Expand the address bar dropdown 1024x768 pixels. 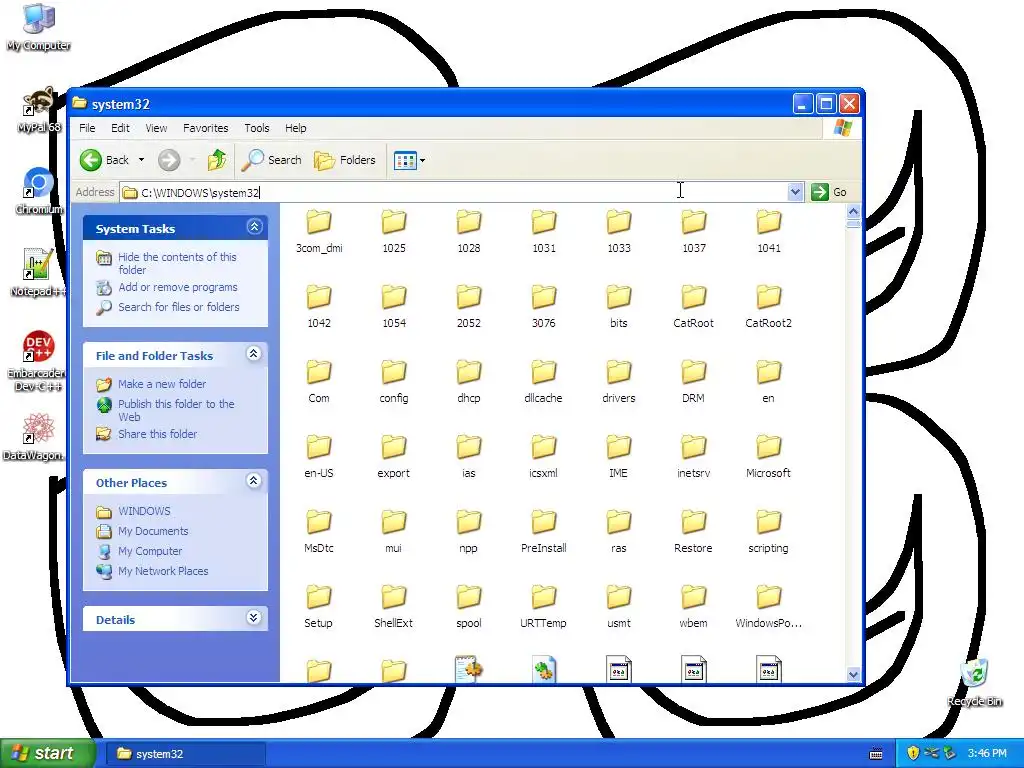pyautogui.click(x=795, y=192)
